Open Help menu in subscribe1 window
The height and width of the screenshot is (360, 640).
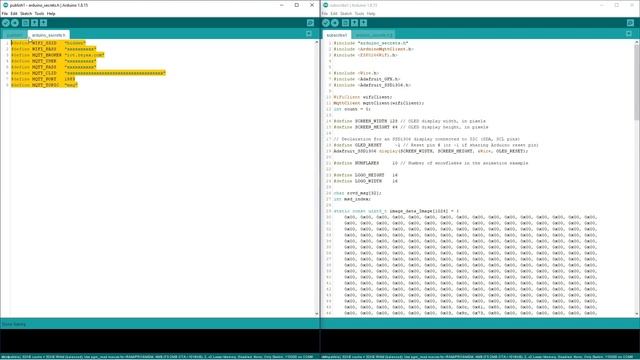[x=371, y=13]
